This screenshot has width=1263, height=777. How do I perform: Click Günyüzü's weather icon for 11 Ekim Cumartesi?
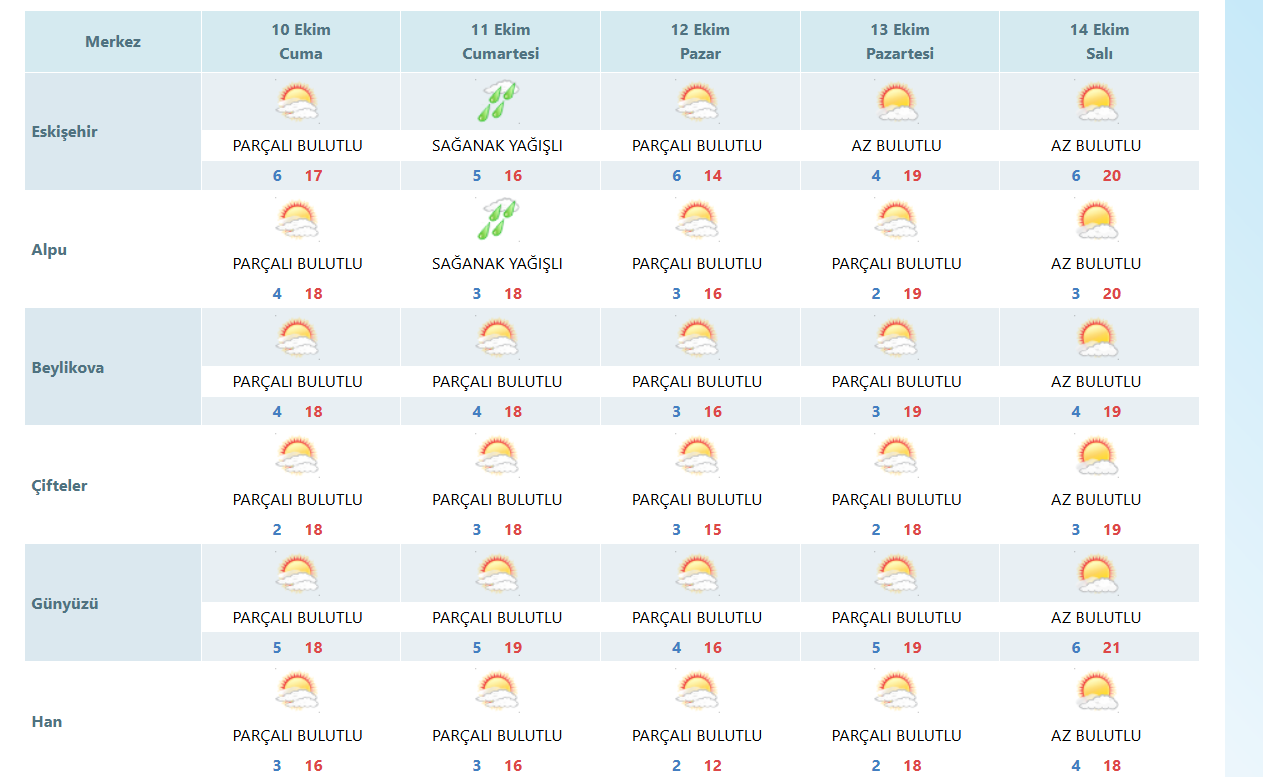click(497, 574)
